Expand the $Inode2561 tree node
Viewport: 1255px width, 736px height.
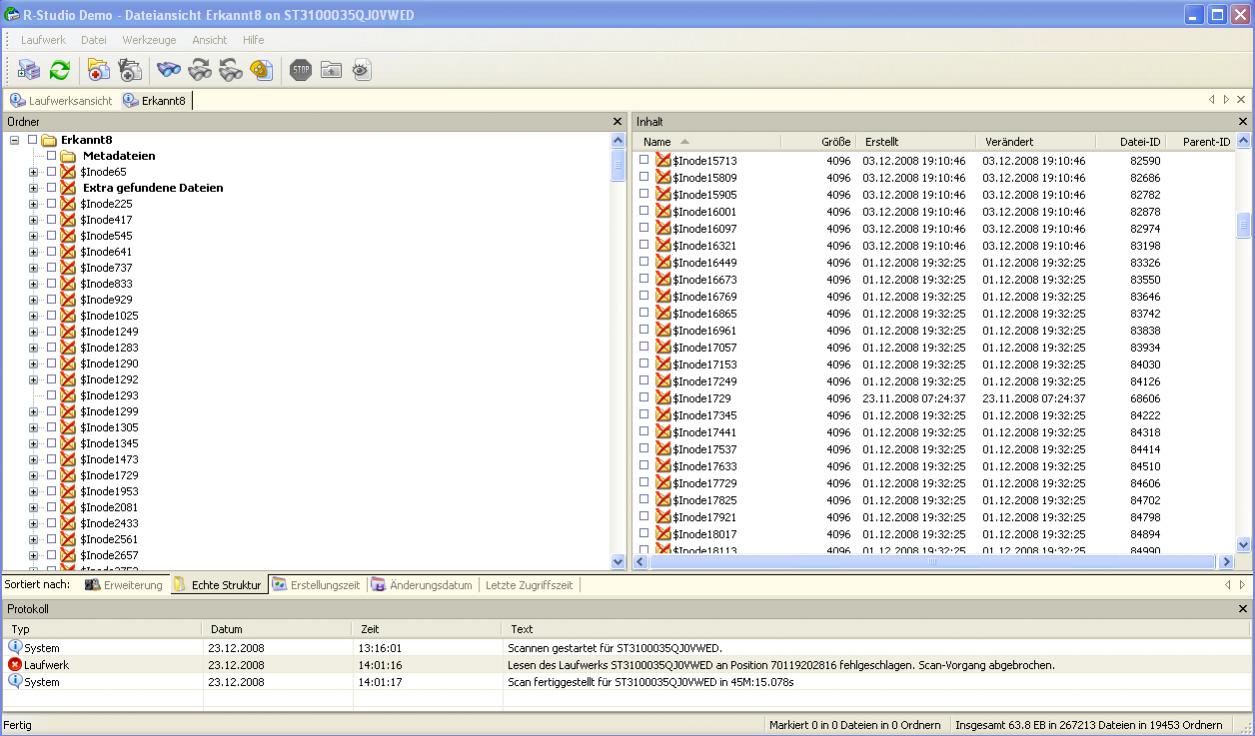point(34,540)
